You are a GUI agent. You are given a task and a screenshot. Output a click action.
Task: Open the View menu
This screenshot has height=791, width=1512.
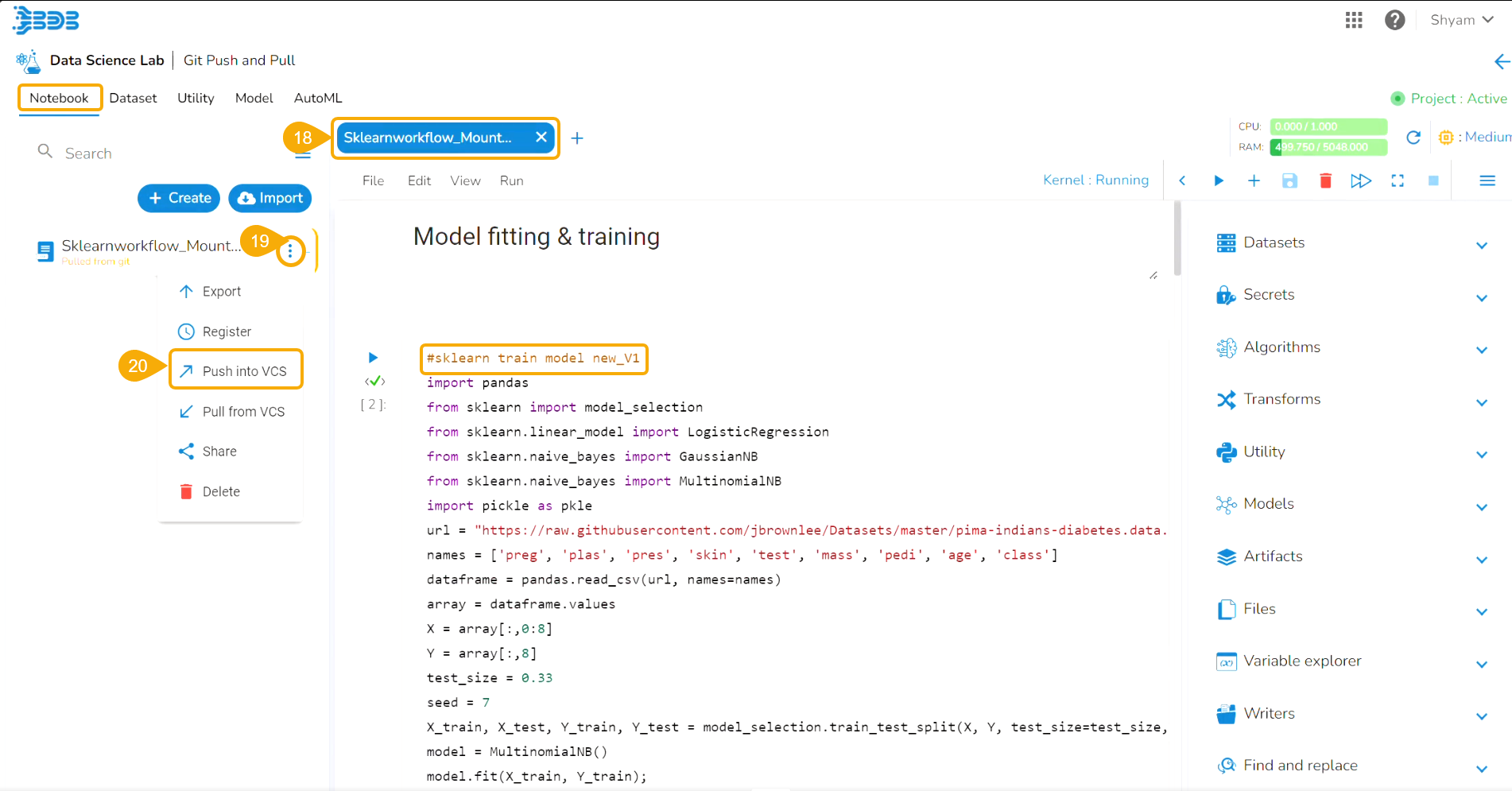[465, 180]
